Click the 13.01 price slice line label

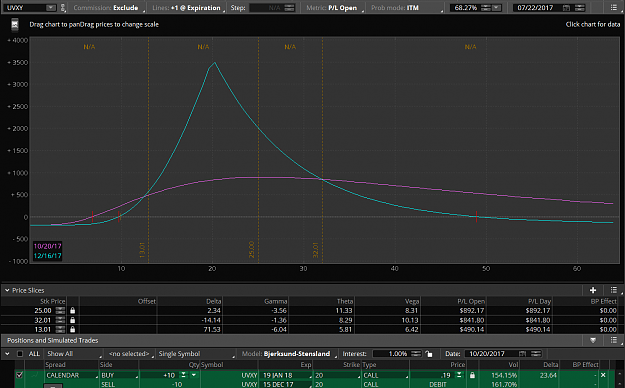point(142,250)
